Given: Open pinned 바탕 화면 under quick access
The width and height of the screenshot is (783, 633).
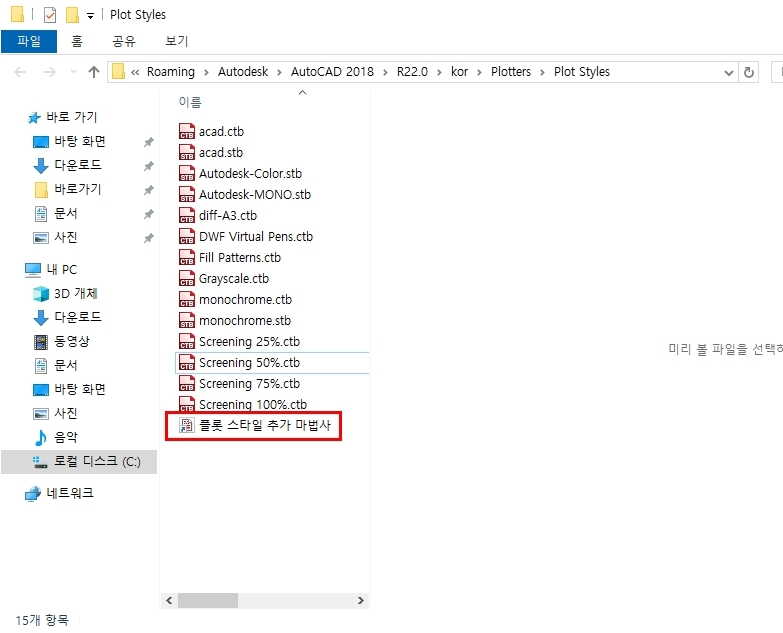Looking at the screenshot, I should tap(69, 141).
